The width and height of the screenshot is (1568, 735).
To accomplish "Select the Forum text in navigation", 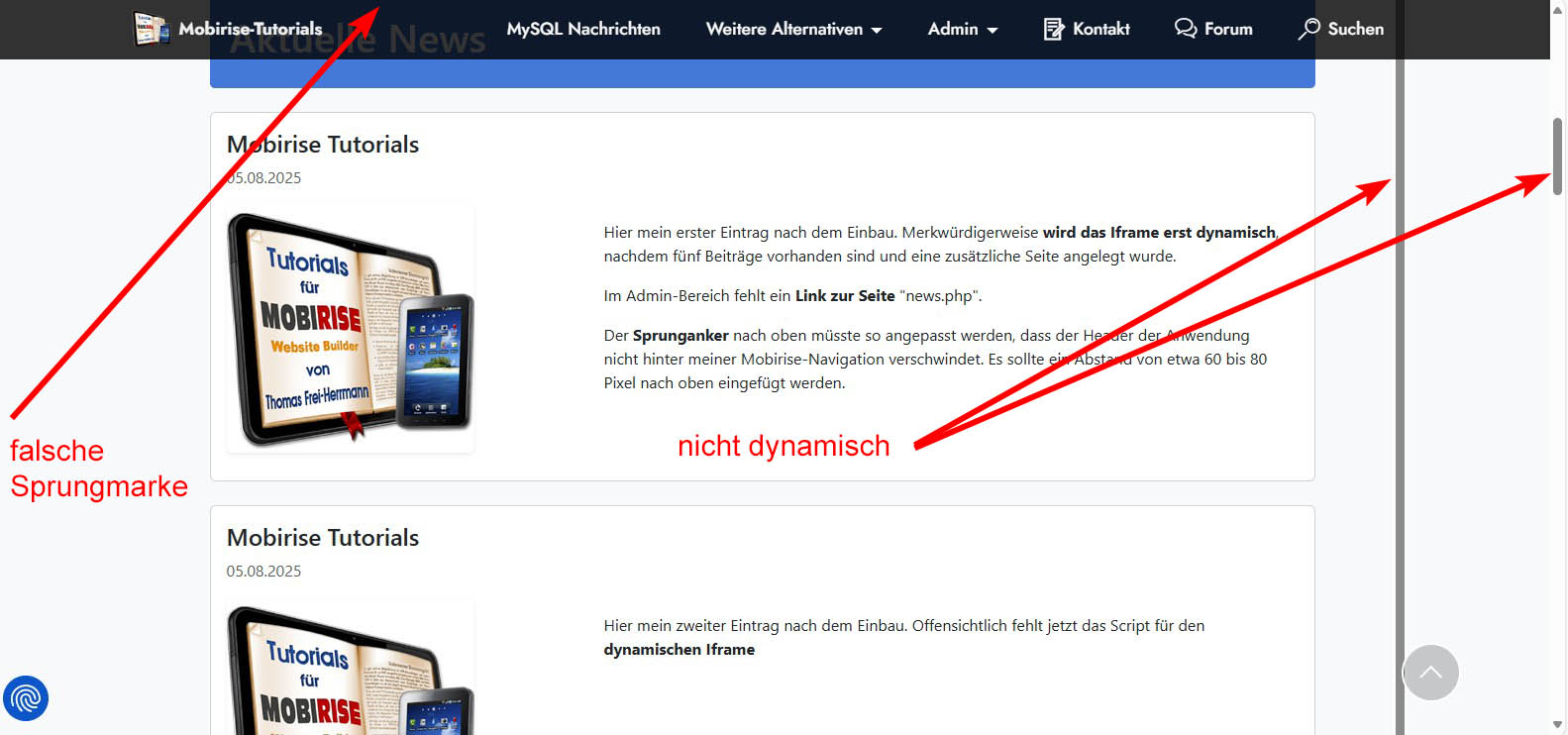I will 1228,29.
